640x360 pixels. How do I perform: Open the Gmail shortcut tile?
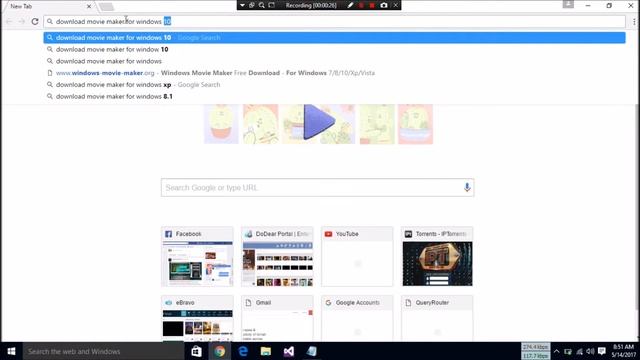tap(277, 319)
